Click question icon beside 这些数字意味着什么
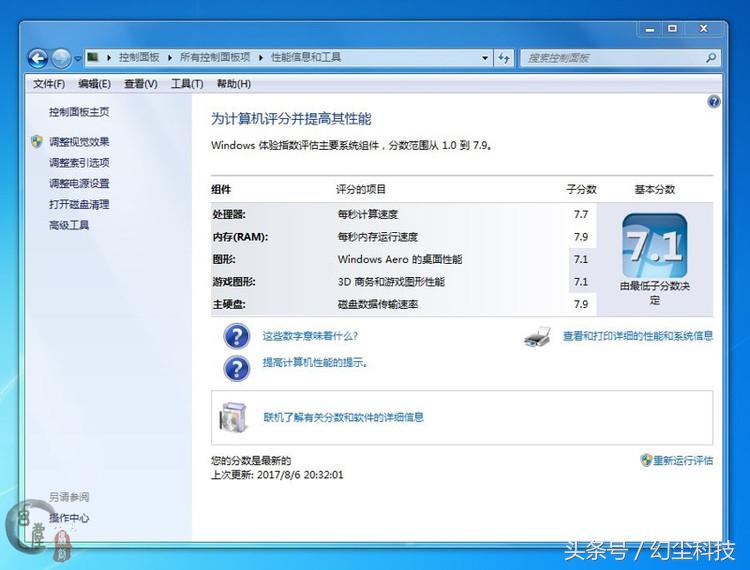Viewport: 750px width, 570px height. click(x=237, y=336)
